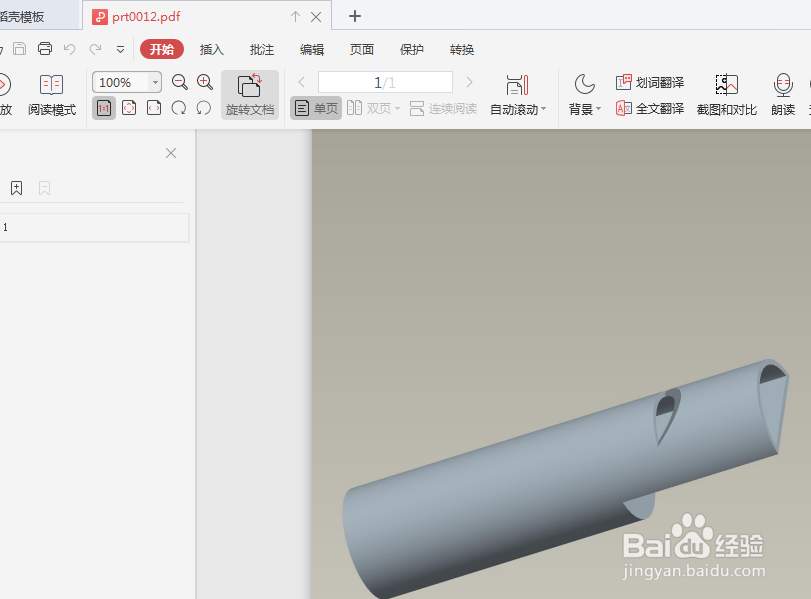Click the up arrow on prt0012.pdf tab
Screen dimensions: 811x599
[x=295, y=17]
